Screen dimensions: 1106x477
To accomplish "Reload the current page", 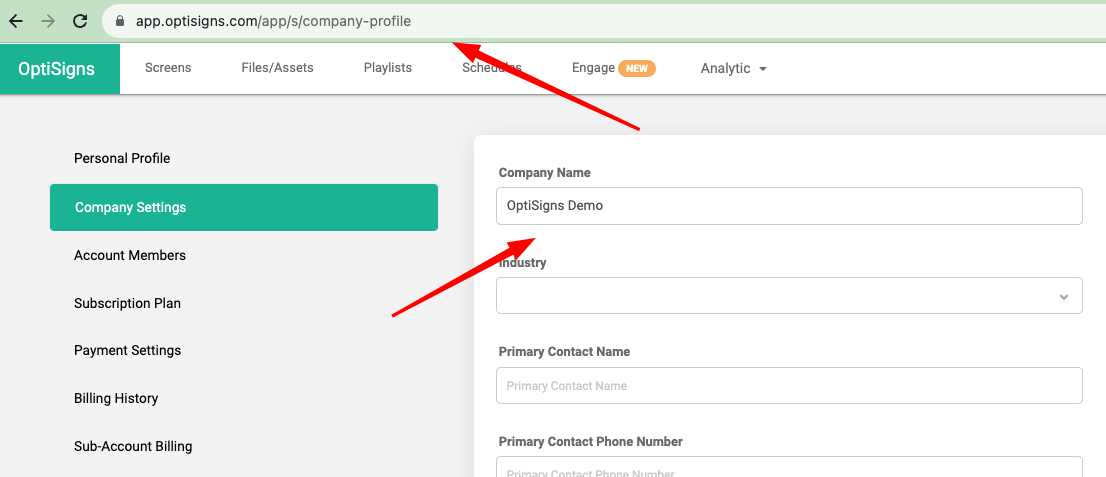I will 81,21.
